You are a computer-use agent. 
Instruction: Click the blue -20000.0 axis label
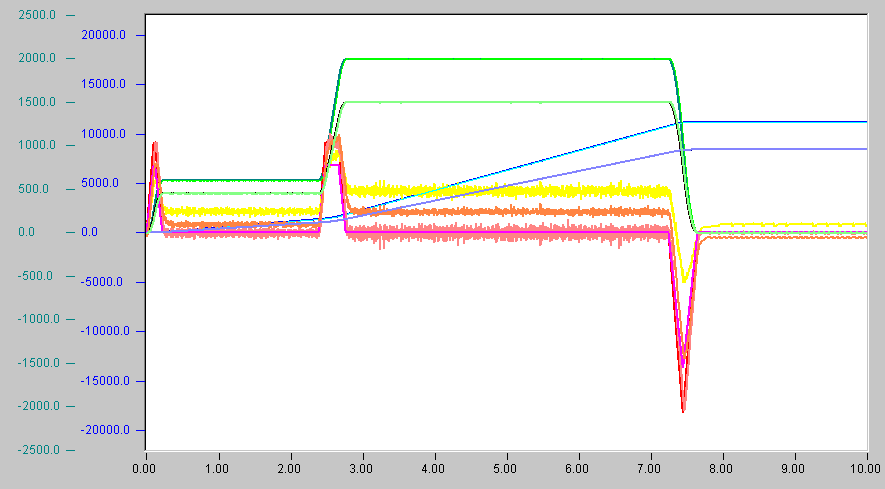tap(105, 430)
